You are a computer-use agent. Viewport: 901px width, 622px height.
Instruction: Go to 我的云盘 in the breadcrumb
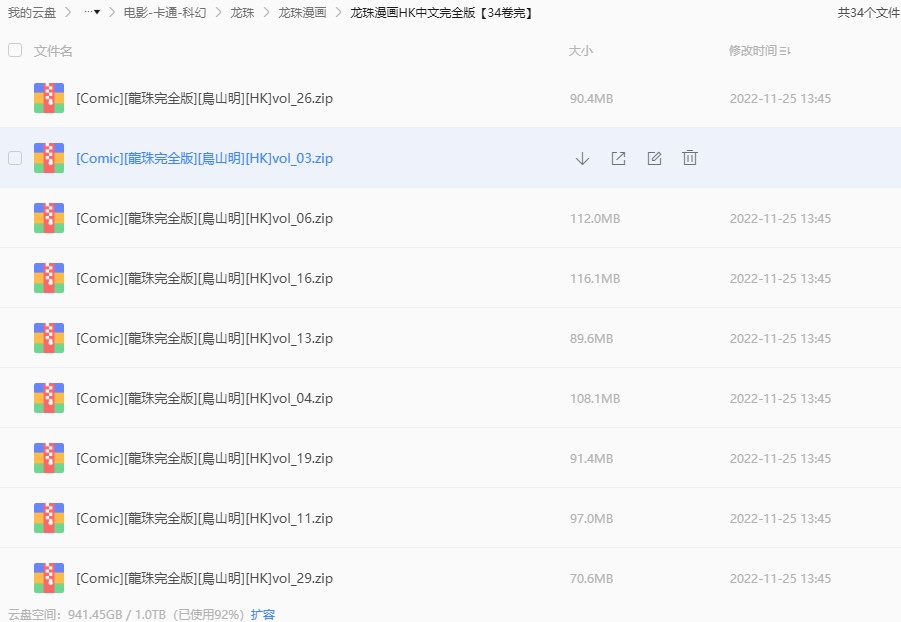29,13
